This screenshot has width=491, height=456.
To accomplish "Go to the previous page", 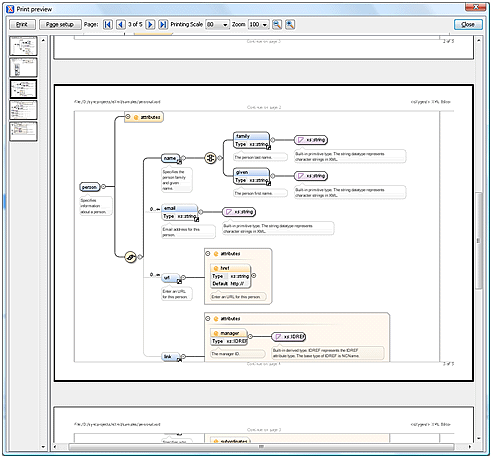I will tap(121, 24).
